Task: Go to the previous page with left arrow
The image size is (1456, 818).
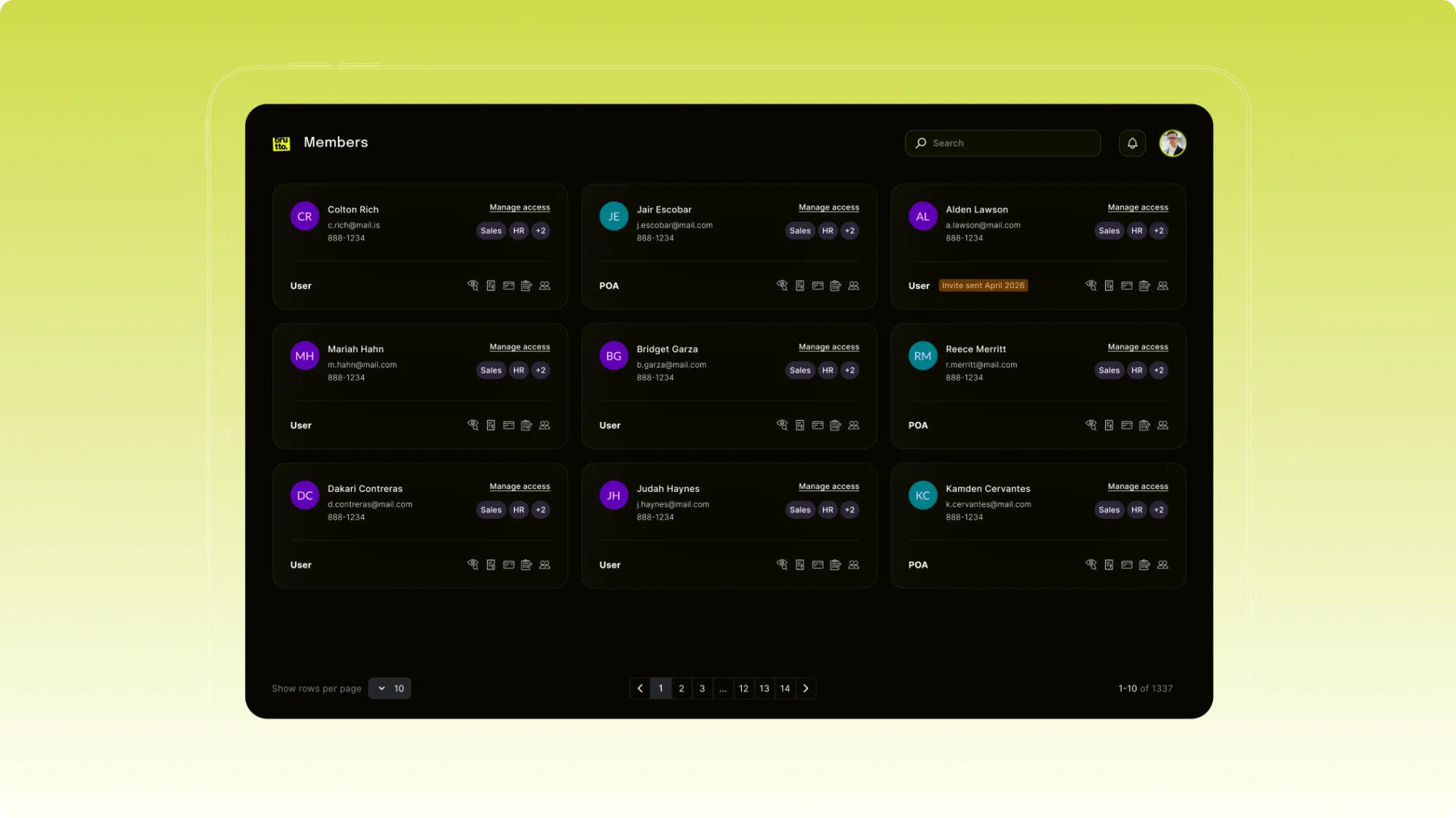Action: click(640, 688)
